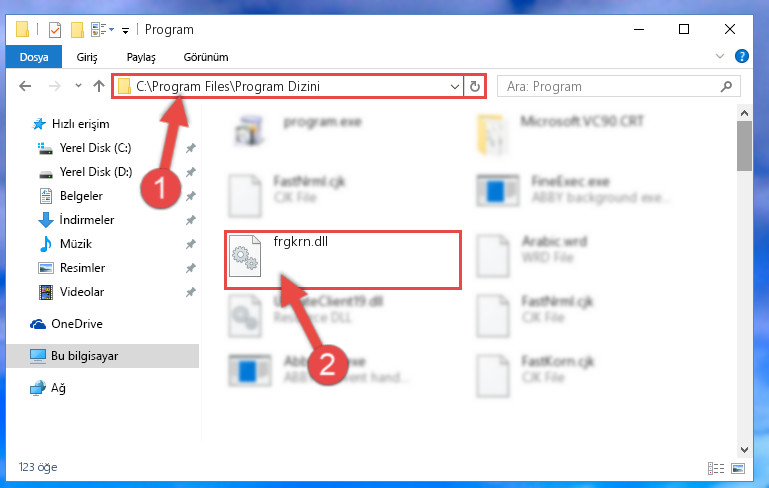Switch to details view icon
The height and width of the screenshot is (488, 769).
716,468
